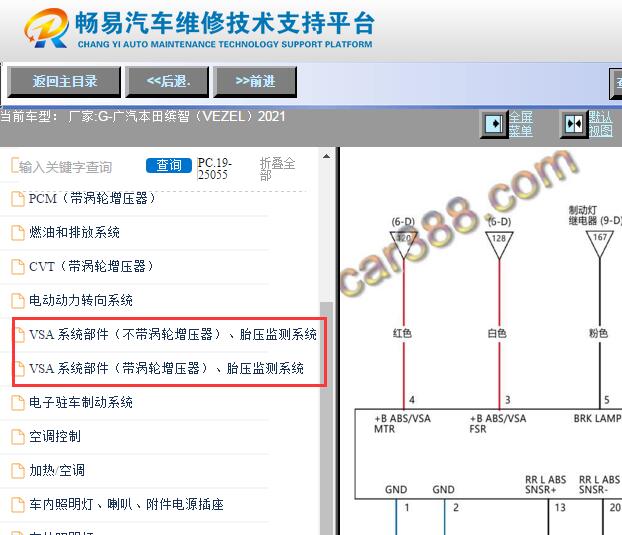
Task: Click PC.19-25055 code text
Action: coord(215,169)
